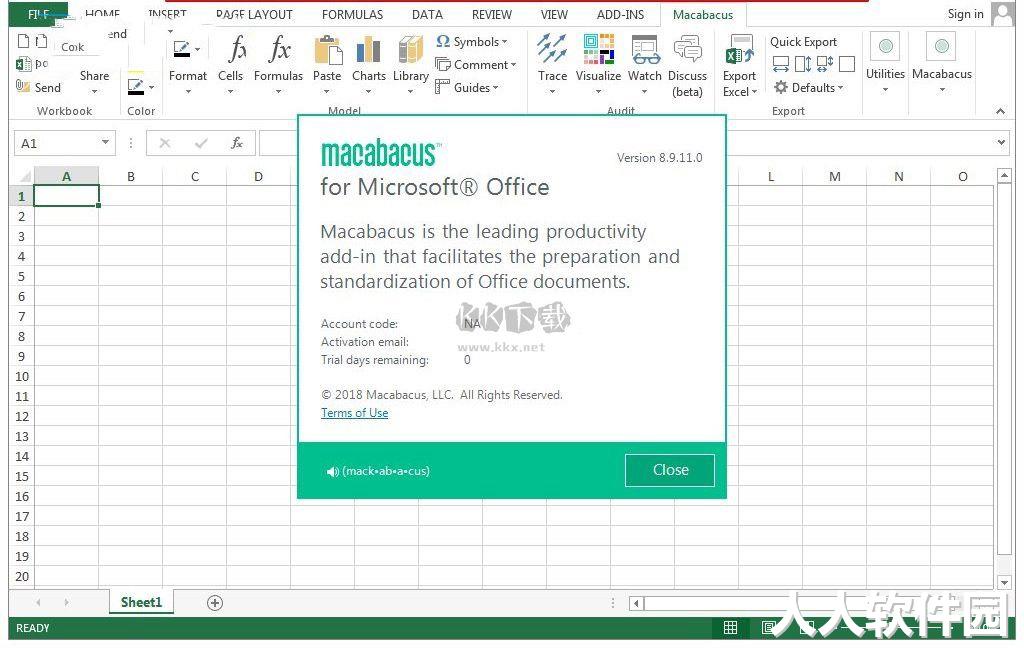
Task: Switch to Normal view in status bar
Action: pos(730,628)
